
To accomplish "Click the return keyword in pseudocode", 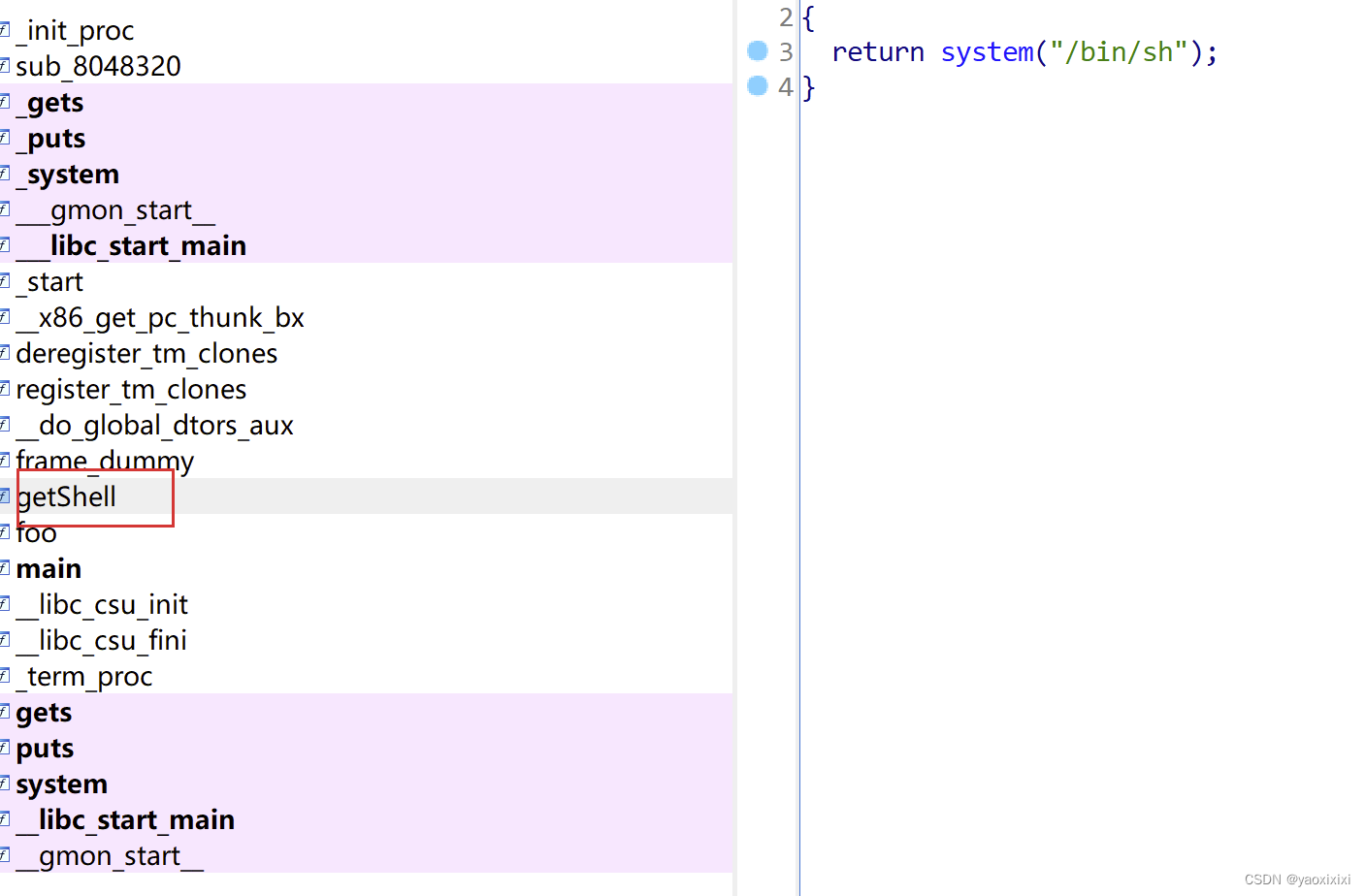I will pyautogui.click(x=878, y=51).
